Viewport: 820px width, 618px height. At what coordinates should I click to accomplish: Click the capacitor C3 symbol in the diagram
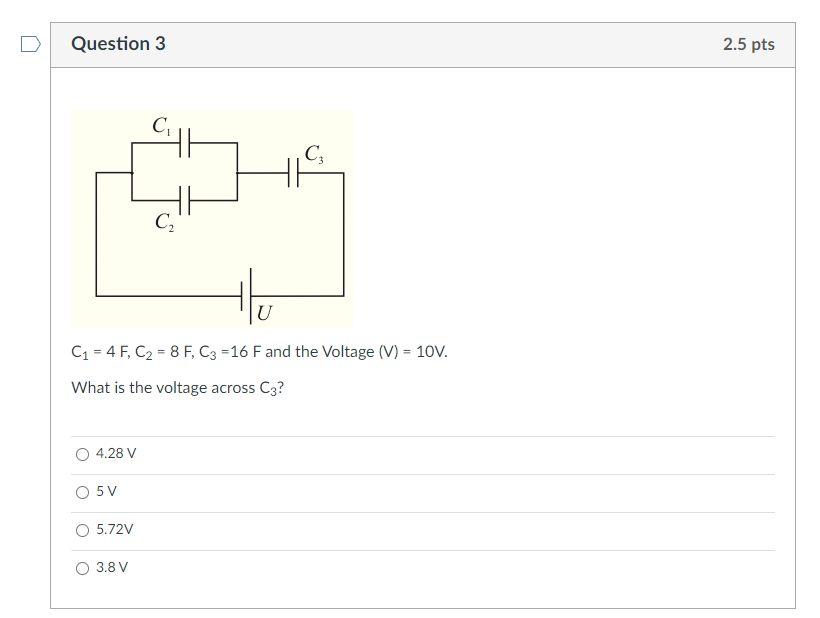coord(294,172)
